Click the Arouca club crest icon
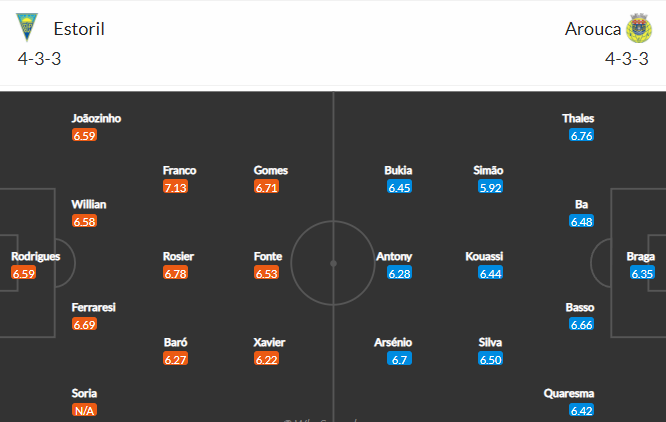The image size is (666, 422). coord(638,28)
